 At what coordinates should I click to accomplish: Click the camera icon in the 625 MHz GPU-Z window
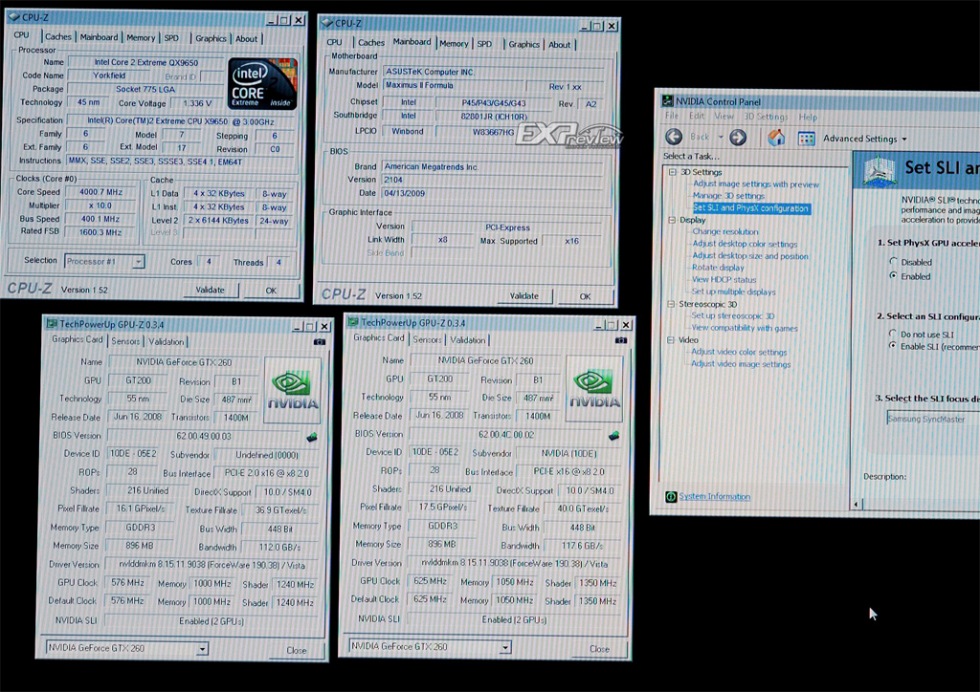(621, 340)
